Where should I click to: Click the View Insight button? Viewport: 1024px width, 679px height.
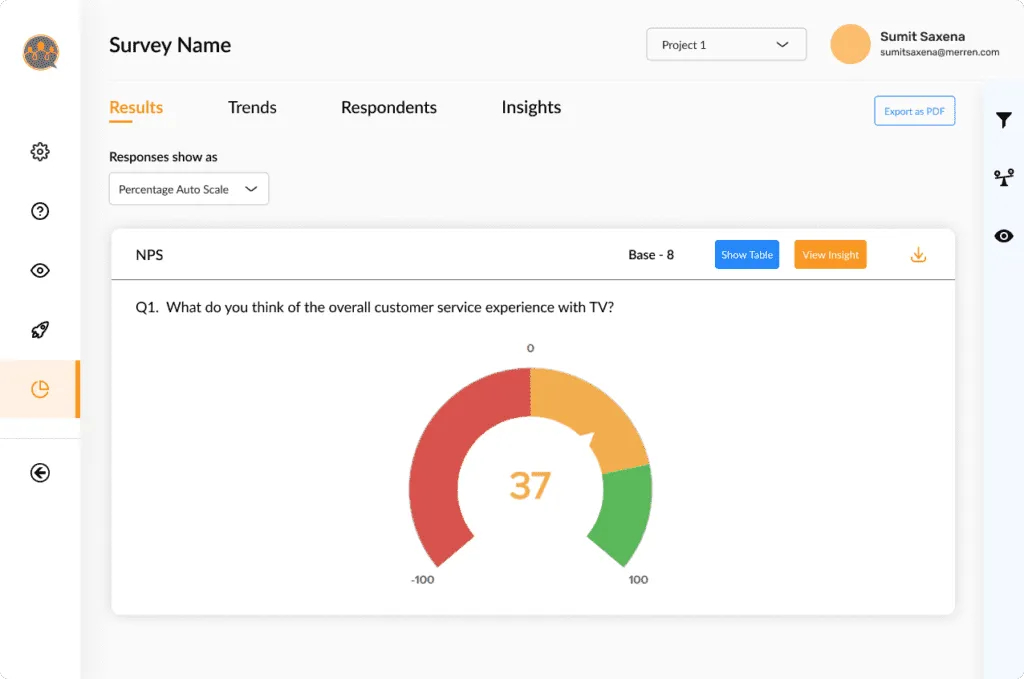pyautogui.click(x=830, y=255)
